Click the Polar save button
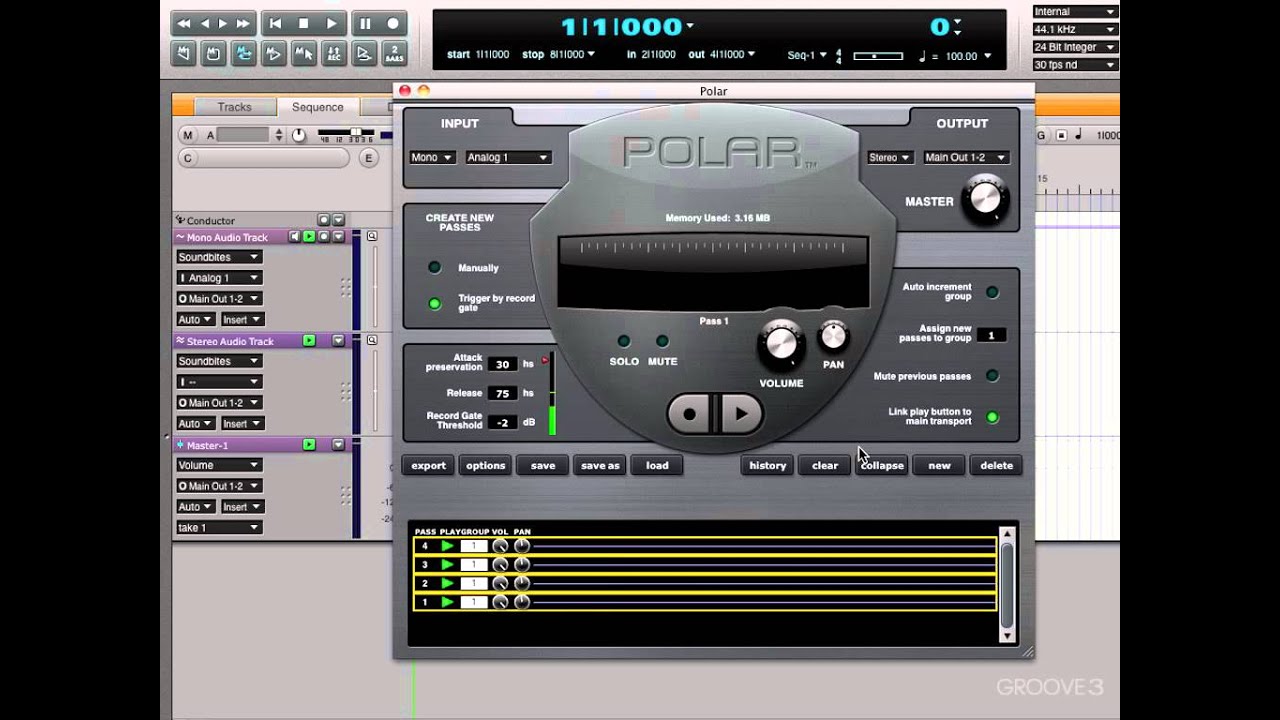Screen dimensions: 1280x720 (543, 465)
